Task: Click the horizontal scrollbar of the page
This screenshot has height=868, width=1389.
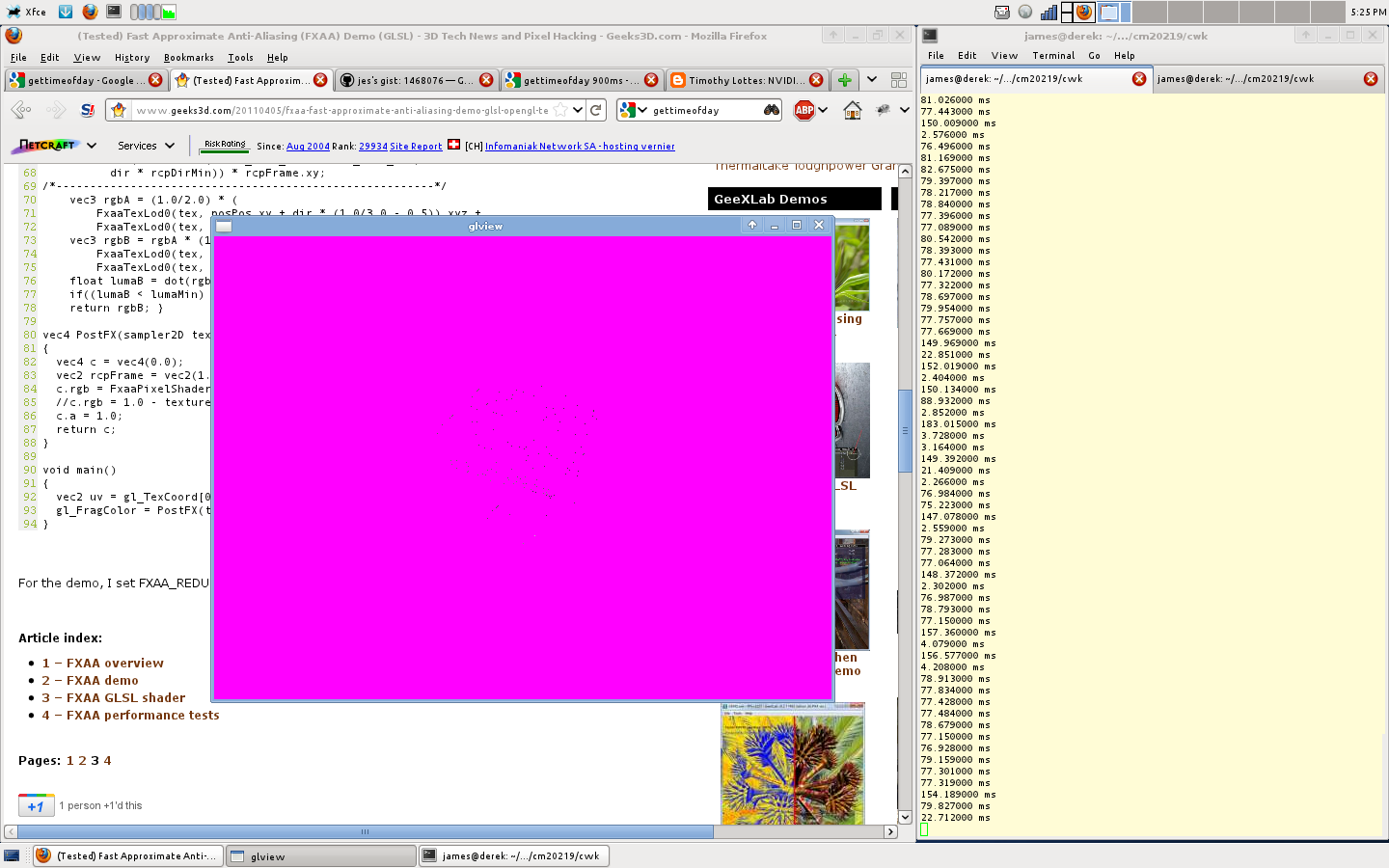Action: point(365,831)
